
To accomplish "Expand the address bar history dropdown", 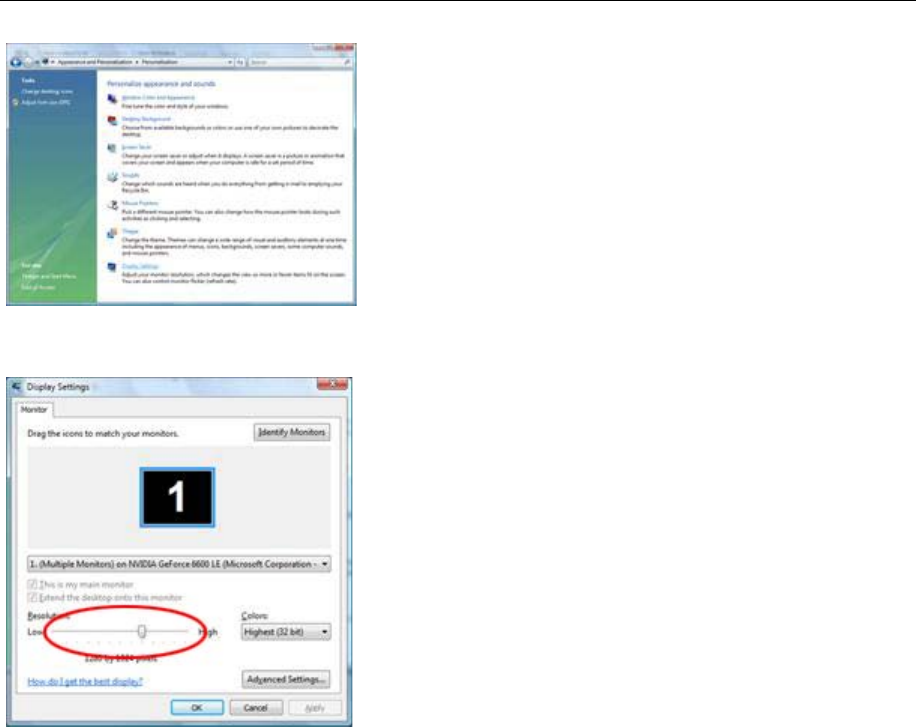I will pos(230,62).
